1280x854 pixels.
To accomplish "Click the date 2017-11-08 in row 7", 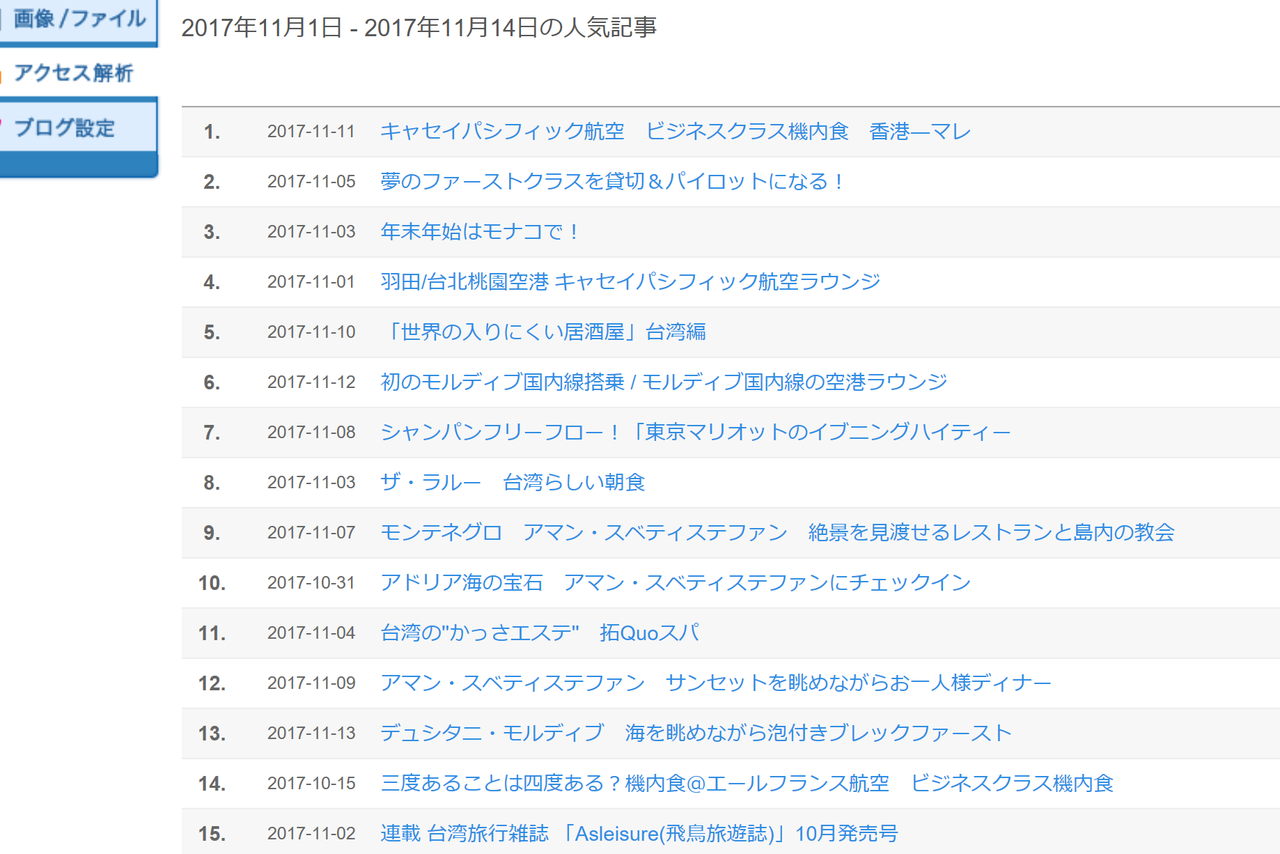I will coord(311,432).
